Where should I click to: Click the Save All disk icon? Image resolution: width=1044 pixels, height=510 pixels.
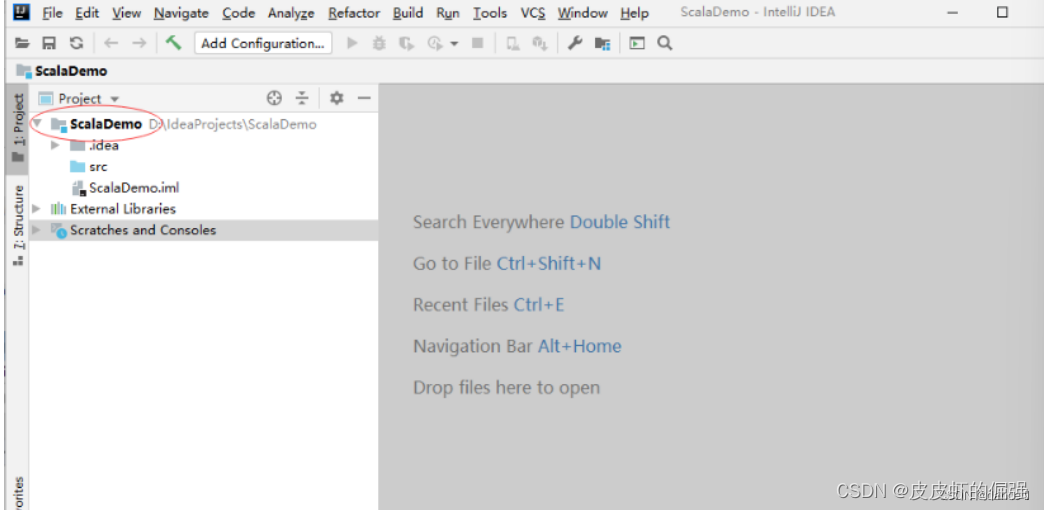tap(49, 43)
